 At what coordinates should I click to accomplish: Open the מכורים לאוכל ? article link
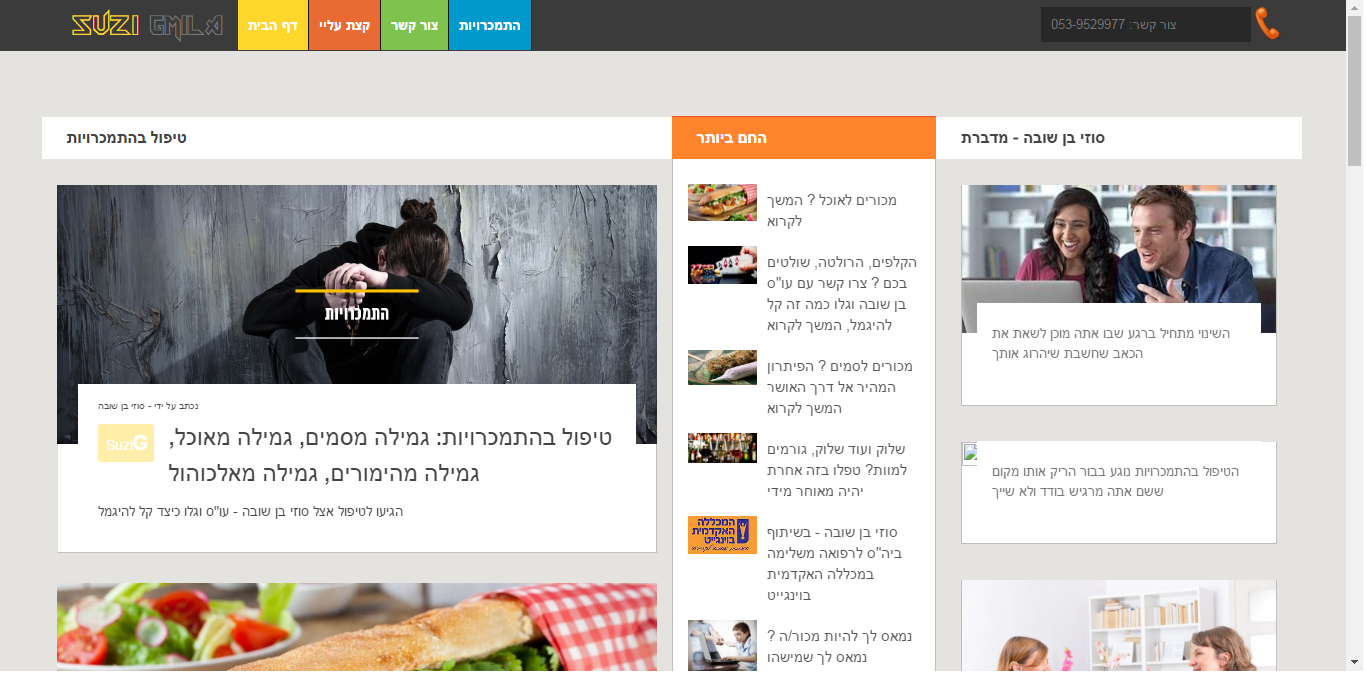tap(832, 210)
